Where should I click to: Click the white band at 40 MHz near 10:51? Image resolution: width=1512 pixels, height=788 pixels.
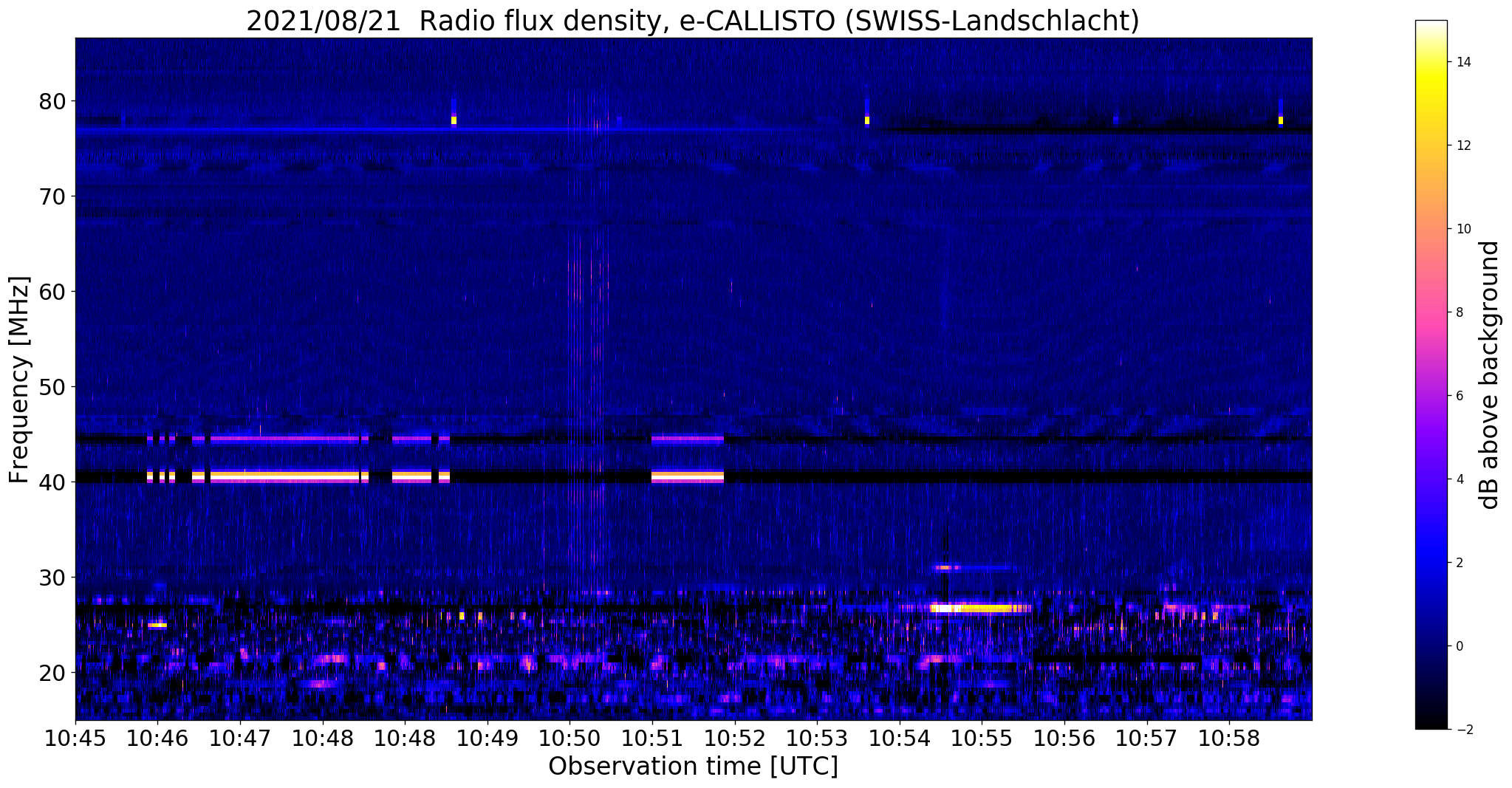[x=687, y=476]
